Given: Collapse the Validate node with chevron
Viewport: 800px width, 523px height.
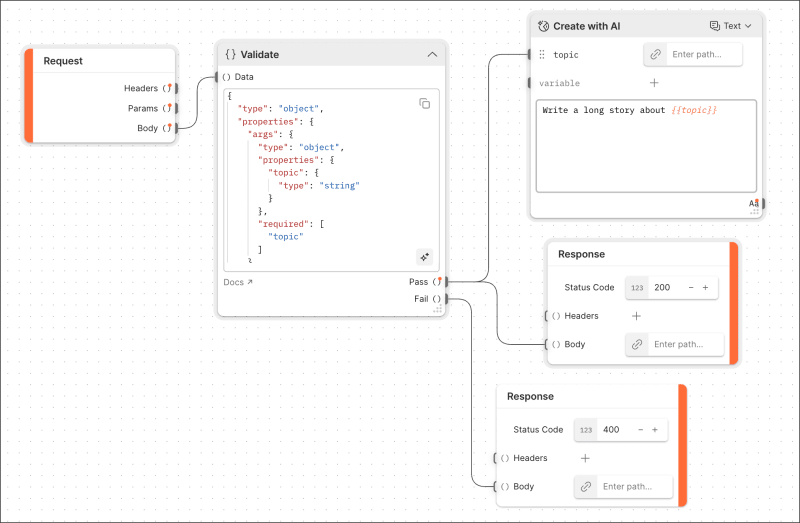Looking at the screenshot, I should click(x=432, y=55).
